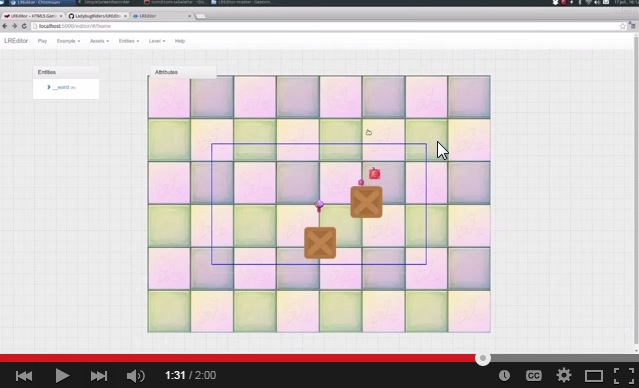Go back to the previous video

pos(24,375)
